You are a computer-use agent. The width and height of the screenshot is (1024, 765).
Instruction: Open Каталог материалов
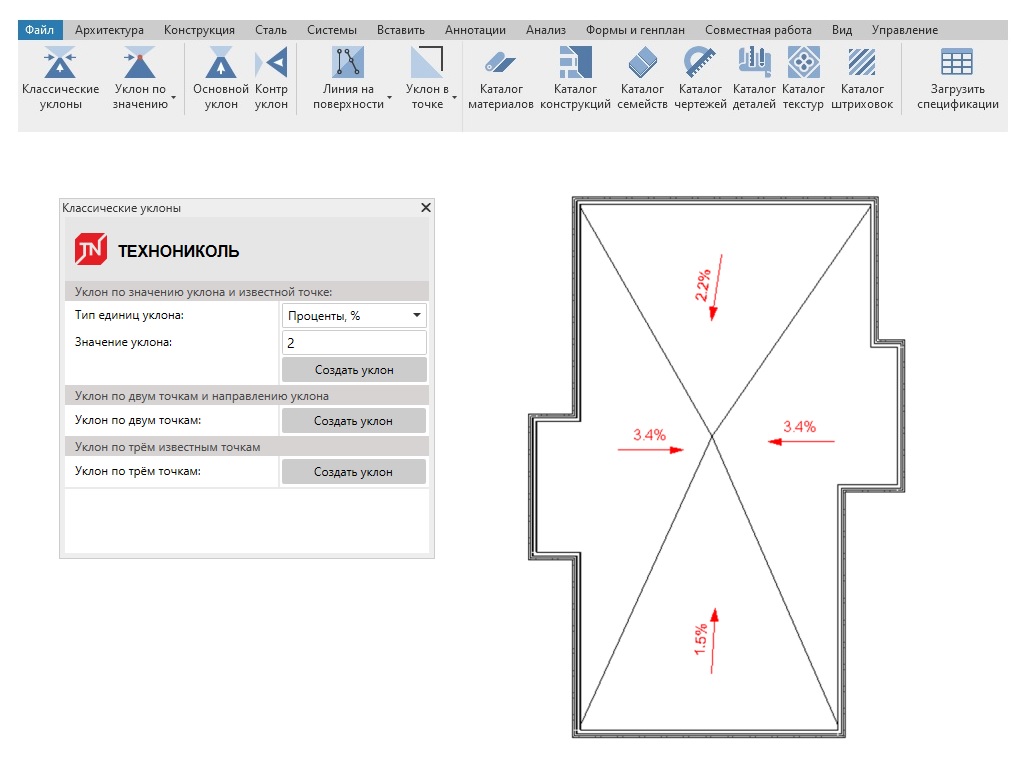501,65
